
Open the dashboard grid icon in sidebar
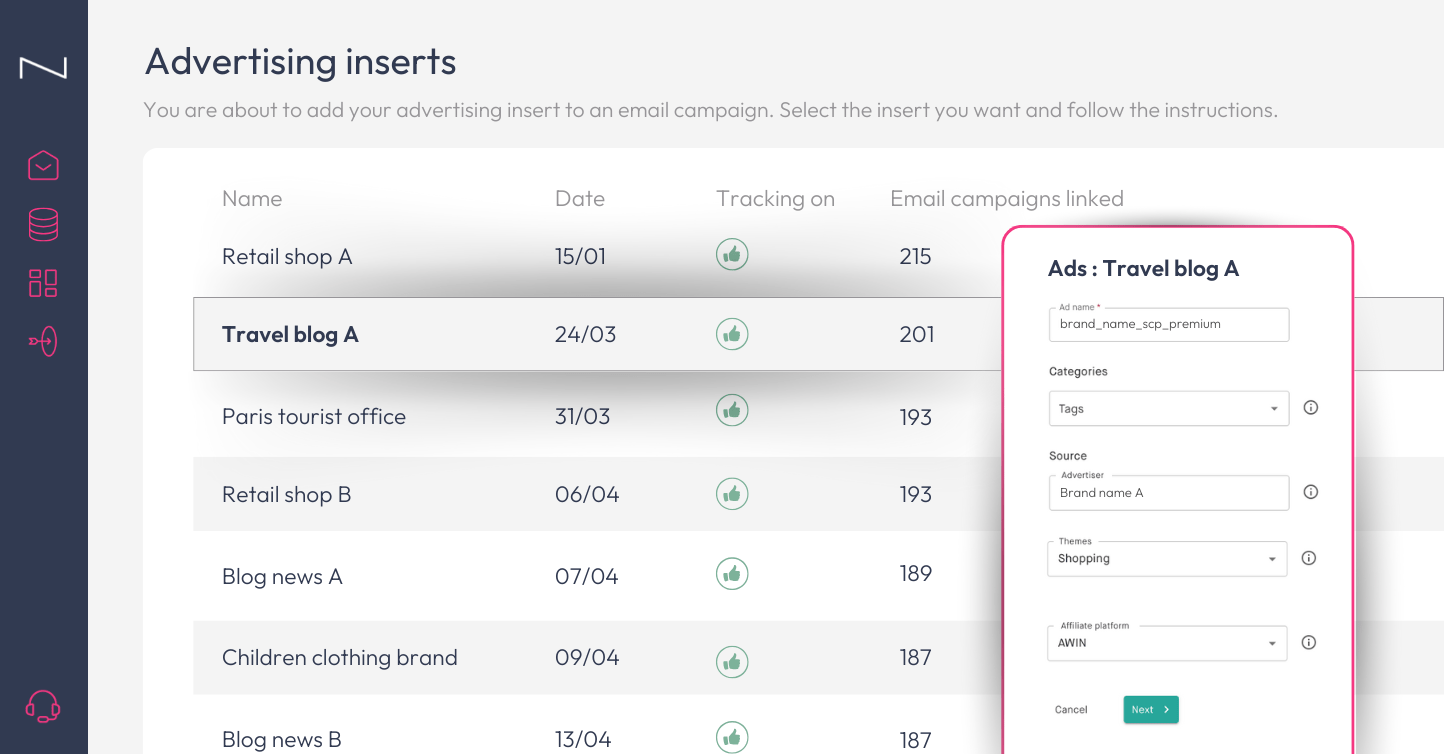coord(43,283)
